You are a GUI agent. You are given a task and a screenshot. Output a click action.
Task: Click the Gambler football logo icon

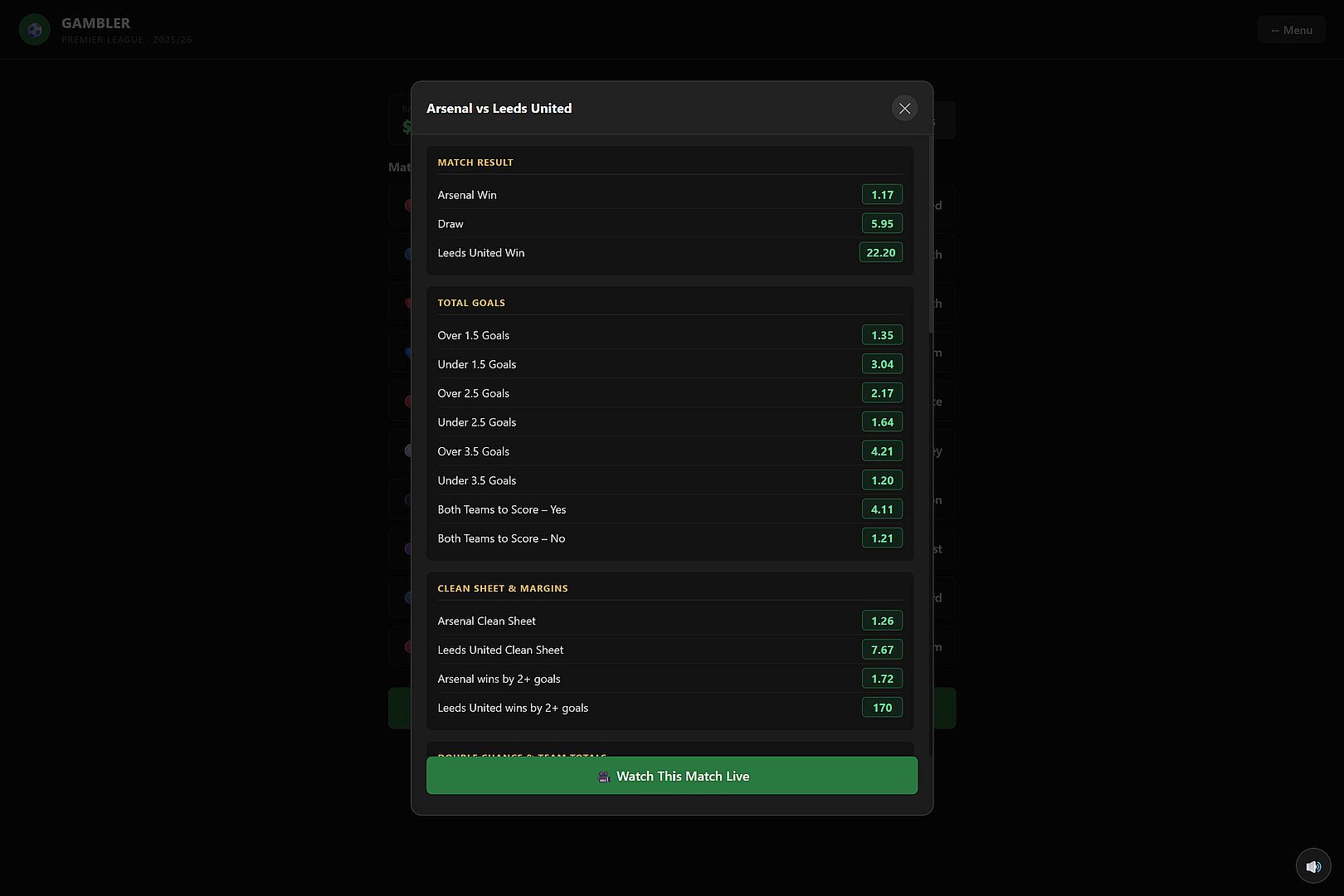point(35,30)
